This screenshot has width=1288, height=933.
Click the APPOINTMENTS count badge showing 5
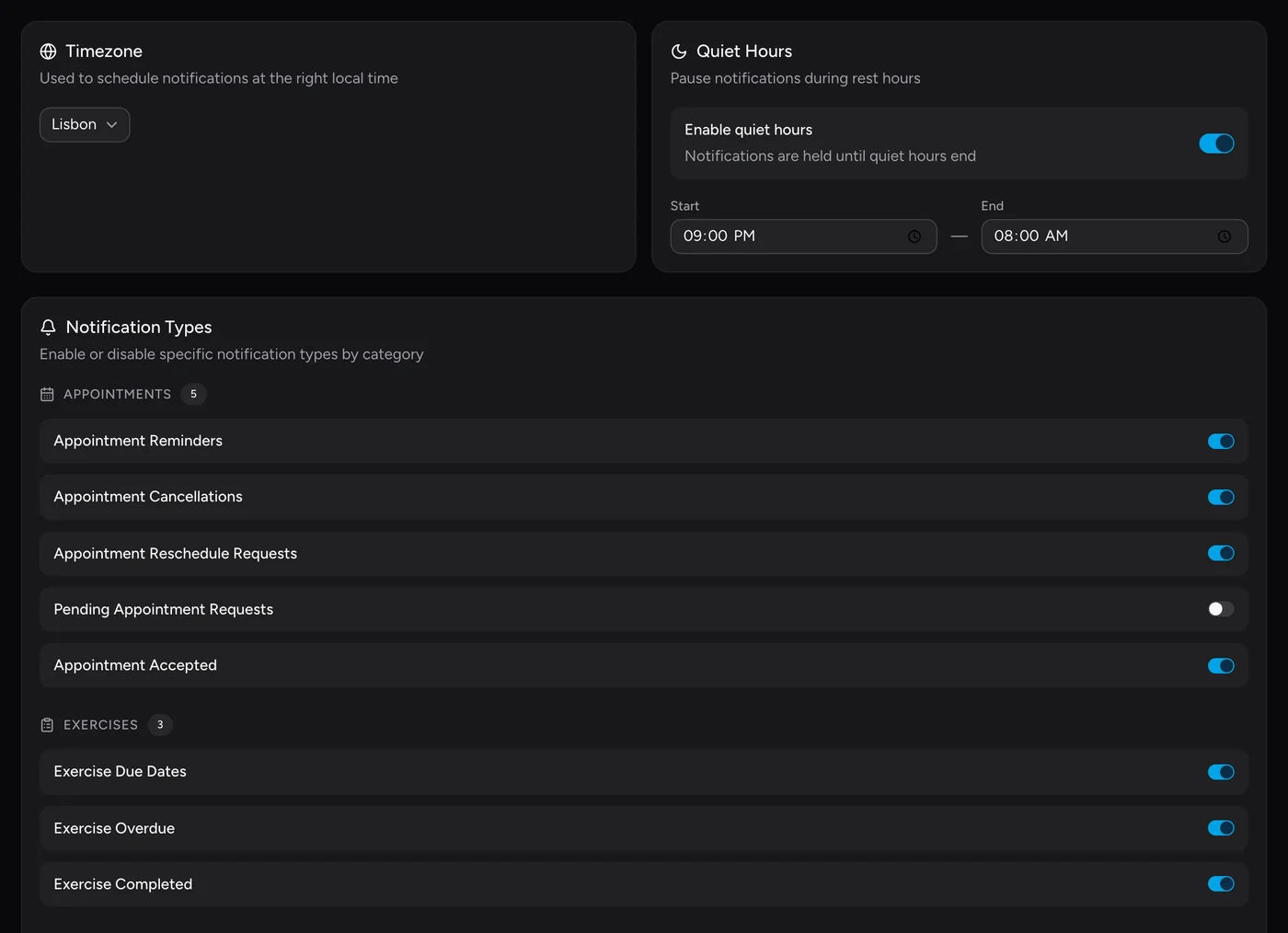pyautogui.click(x=193, y=394)
